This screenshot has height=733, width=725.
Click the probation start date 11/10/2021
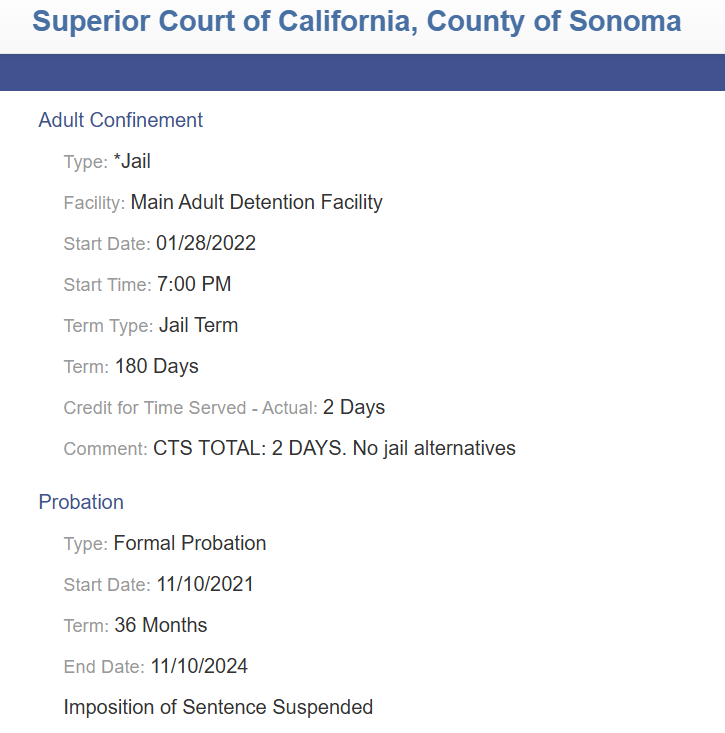(x=205, y=584)
